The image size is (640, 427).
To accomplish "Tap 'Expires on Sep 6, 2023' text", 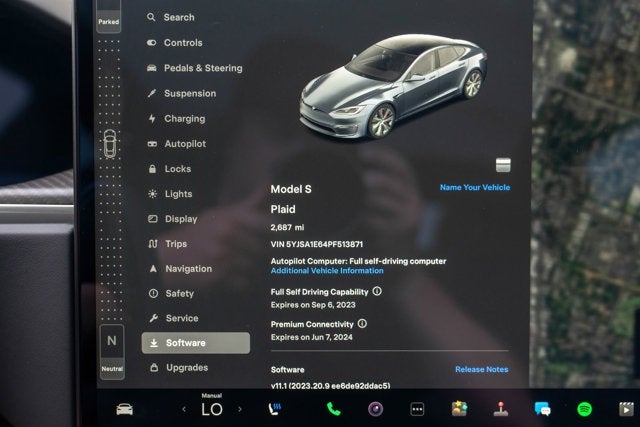I will pos(313,305).
